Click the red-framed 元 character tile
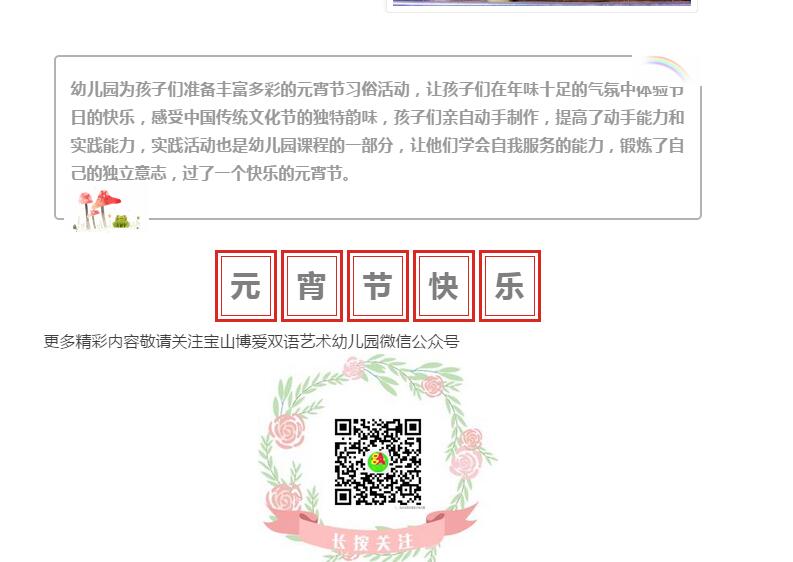The height and width of the screenshot is (562, 793). point(246,286)
